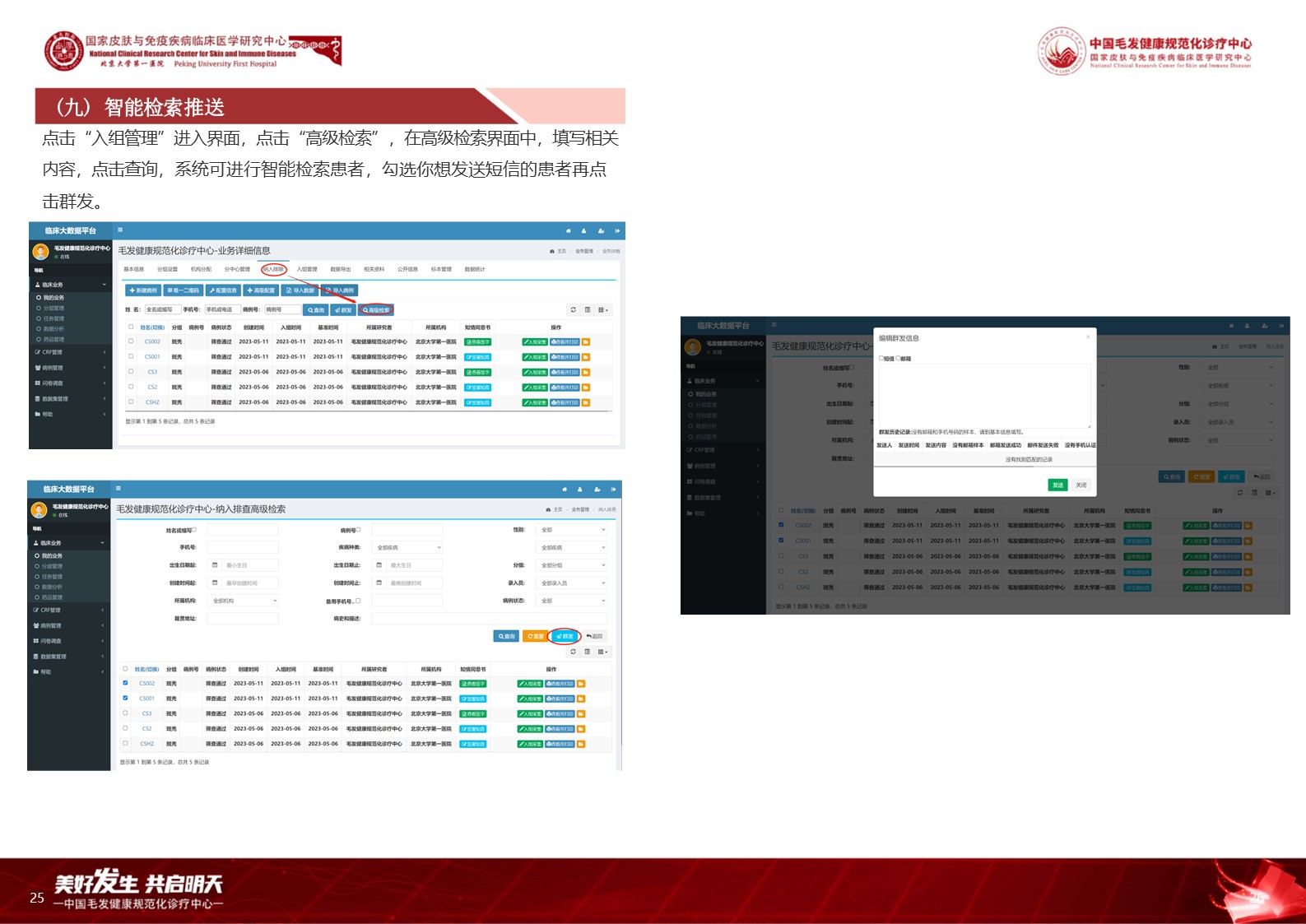This screenshot has width=1306, height=924.
Task: Click the circled 高级检索 button
Action: coord(376,310)
